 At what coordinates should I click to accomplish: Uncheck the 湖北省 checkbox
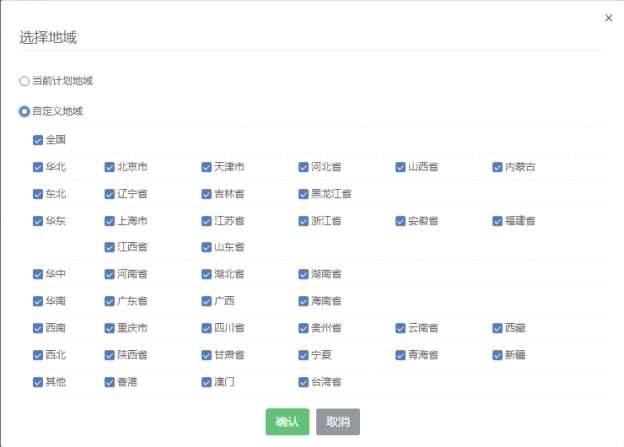pos(206,274)
